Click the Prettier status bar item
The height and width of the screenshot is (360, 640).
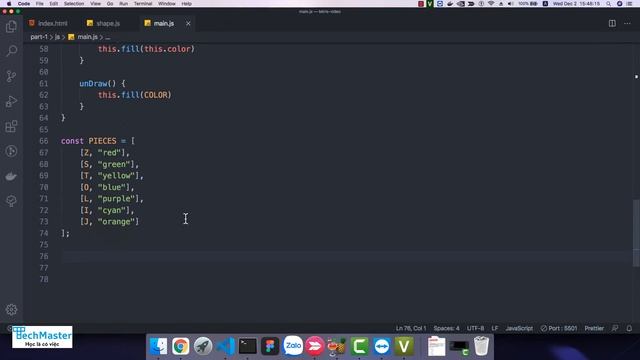[594, 328]
